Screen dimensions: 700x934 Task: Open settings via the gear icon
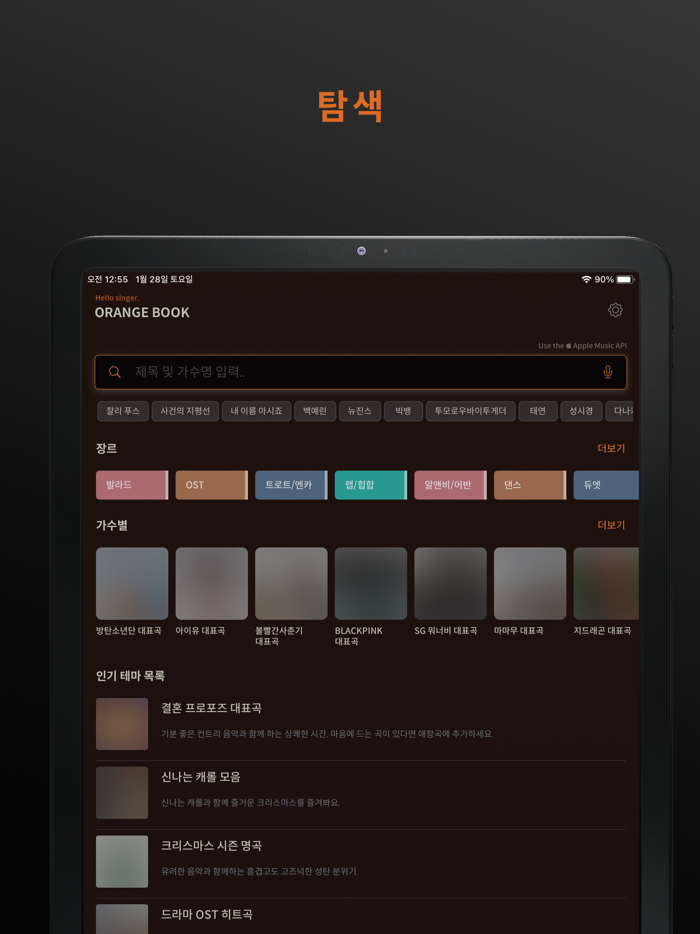coord(615,310)
